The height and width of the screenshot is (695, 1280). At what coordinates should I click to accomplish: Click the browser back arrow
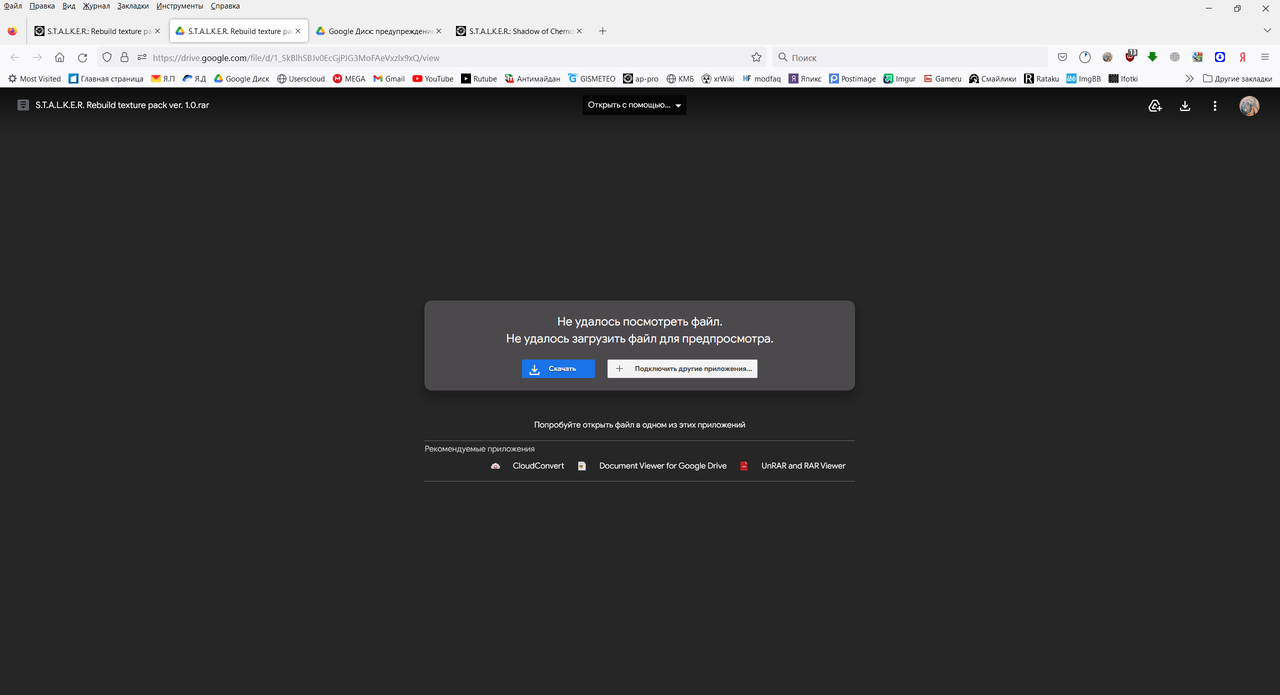click(x=14, y=58)
